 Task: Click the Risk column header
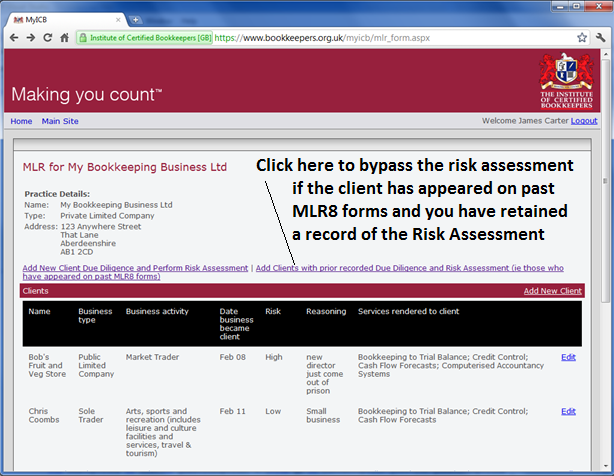(273, 311)
